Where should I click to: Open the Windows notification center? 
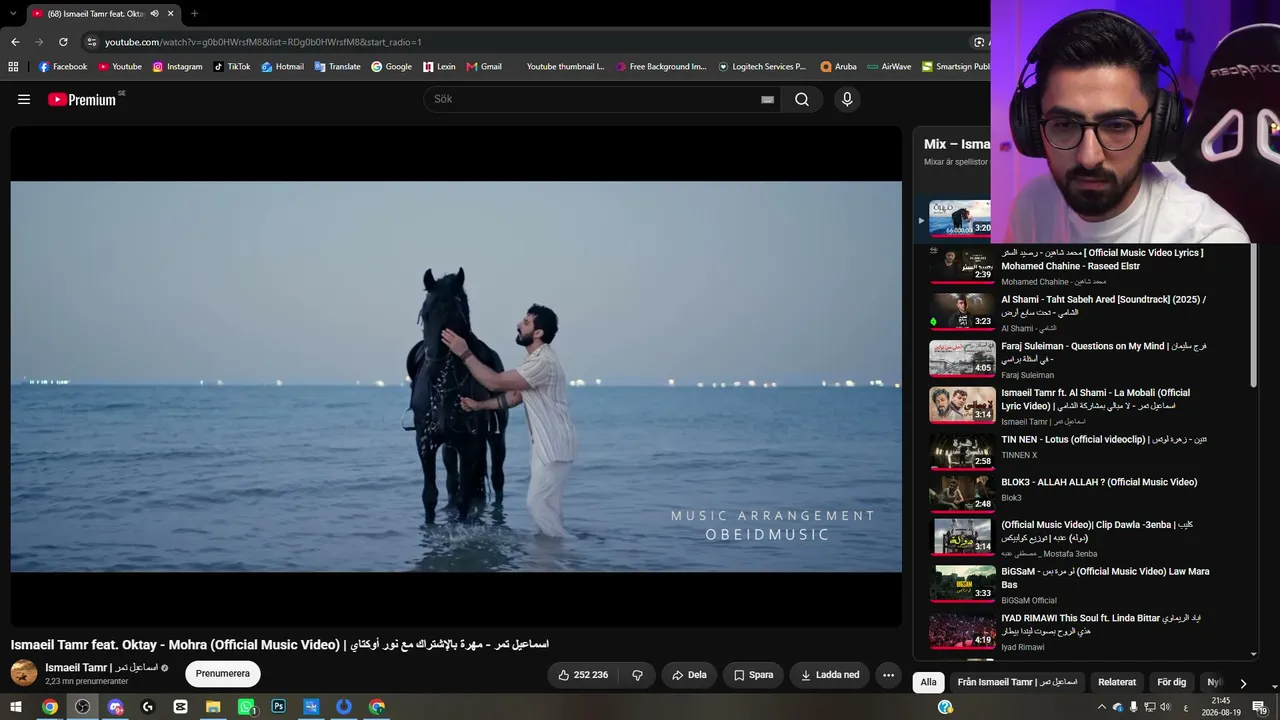pos(1259,707)
